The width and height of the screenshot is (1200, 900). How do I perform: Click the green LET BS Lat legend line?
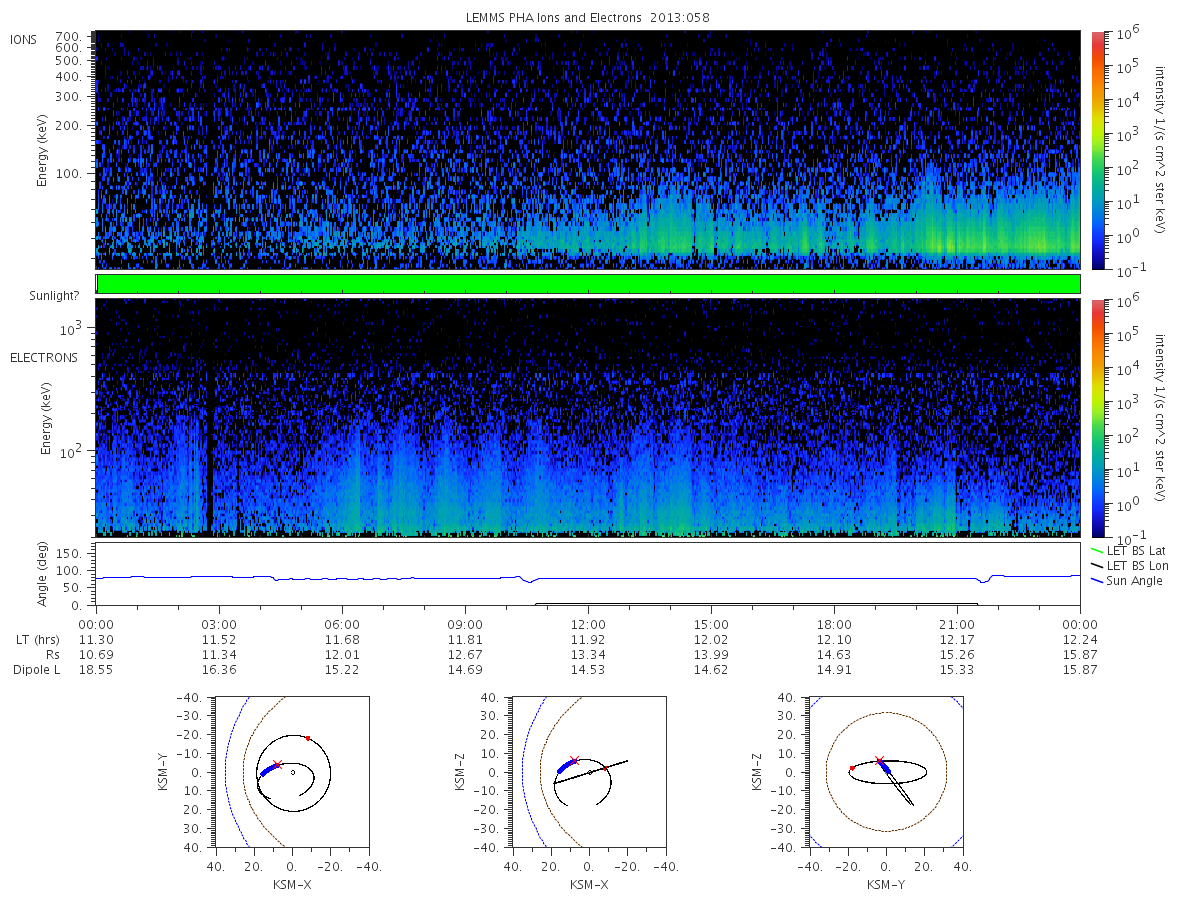1094,551
